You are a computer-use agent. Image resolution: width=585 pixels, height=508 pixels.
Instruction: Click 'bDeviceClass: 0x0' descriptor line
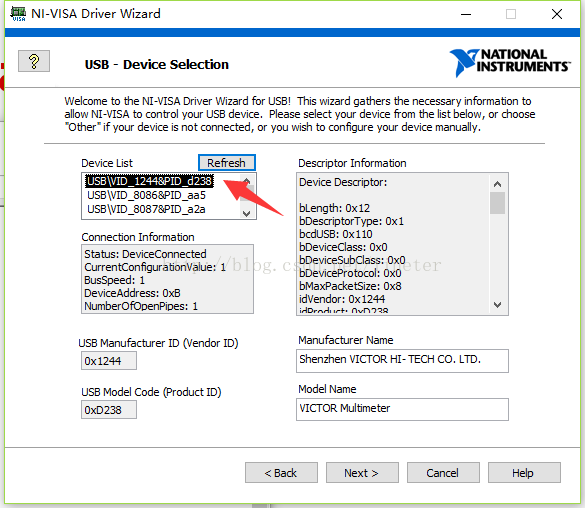[x=343, y=247]
